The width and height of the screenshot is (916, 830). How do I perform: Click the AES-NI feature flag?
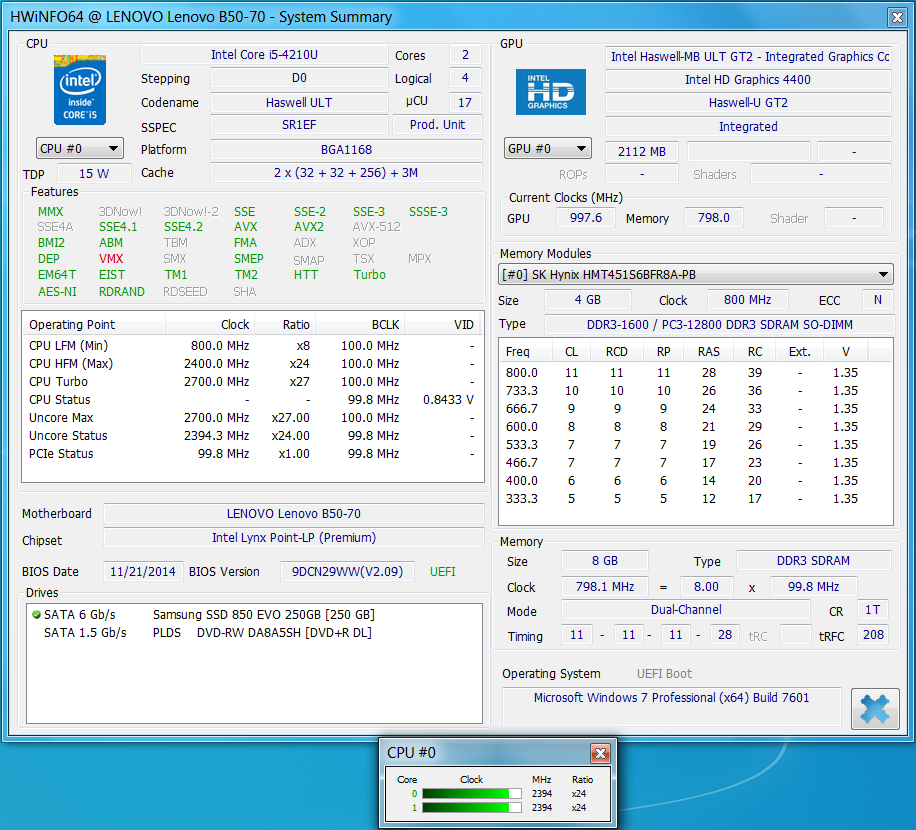point(57,291)
